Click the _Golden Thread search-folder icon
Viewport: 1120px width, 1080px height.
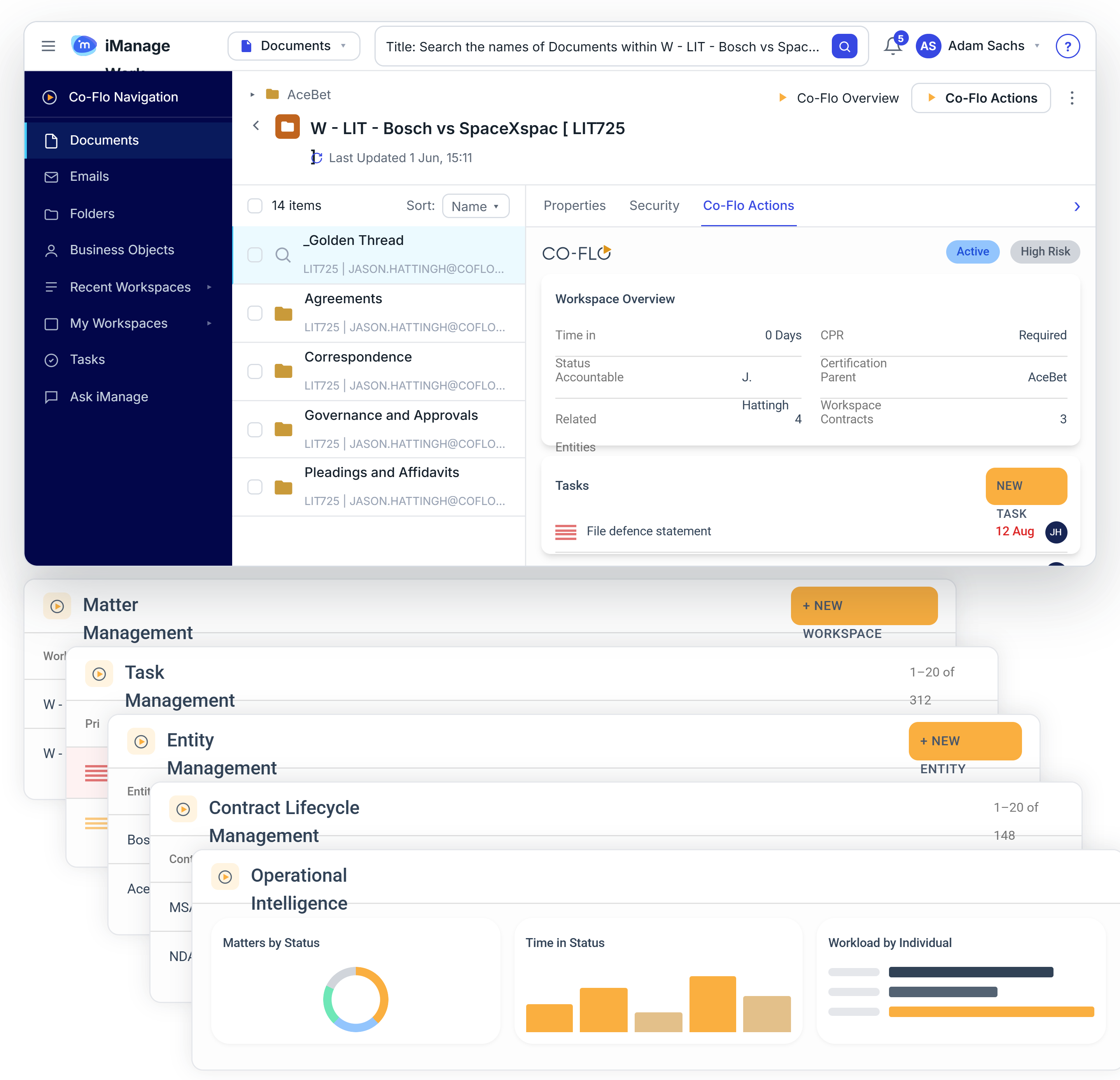(x=283, y=255)
